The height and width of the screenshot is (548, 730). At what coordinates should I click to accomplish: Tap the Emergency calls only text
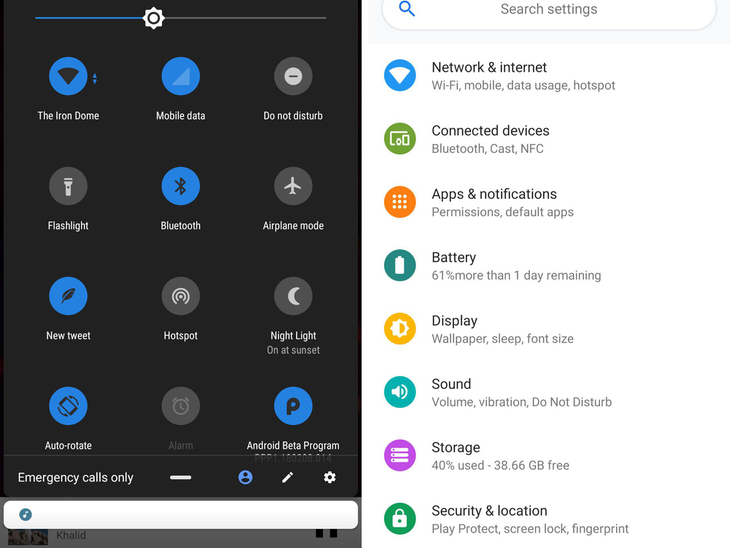(x=75, y=478)
